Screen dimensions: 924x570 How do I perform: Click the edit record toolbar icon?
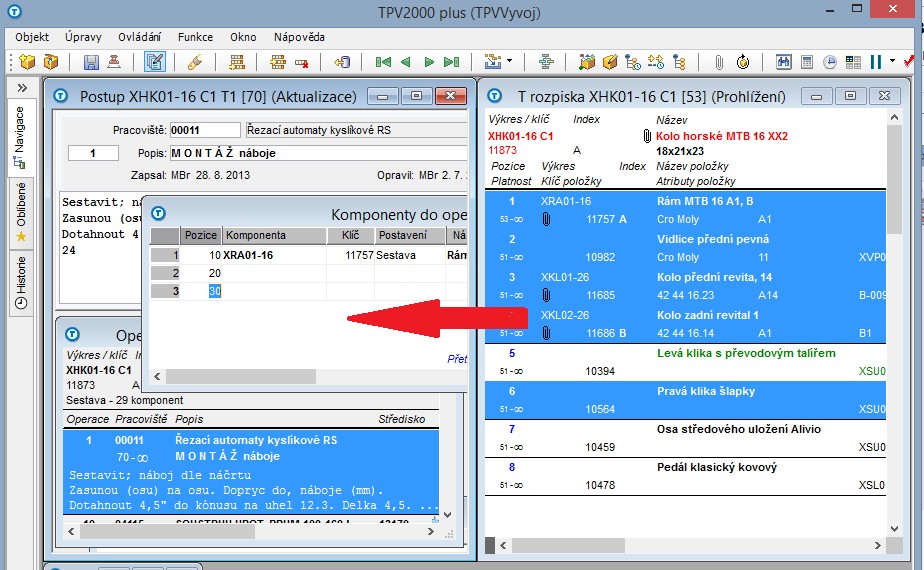(155, 62)
